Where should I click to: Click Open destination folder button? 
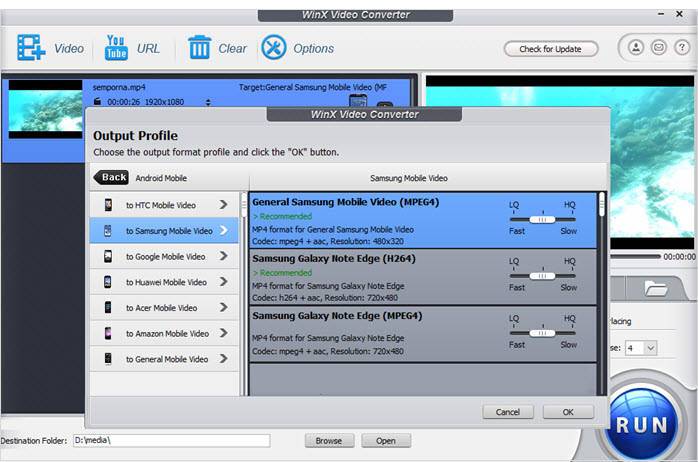pyautogui.click(x=386, y=441)
